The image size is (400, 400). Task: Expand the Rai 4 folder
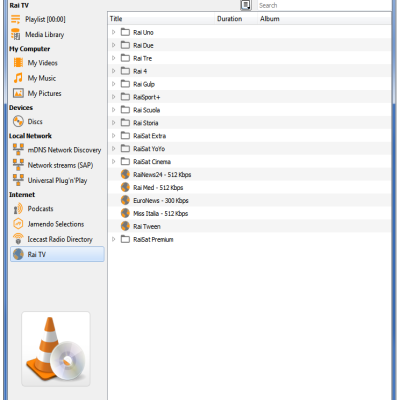(x=113, y=71)
